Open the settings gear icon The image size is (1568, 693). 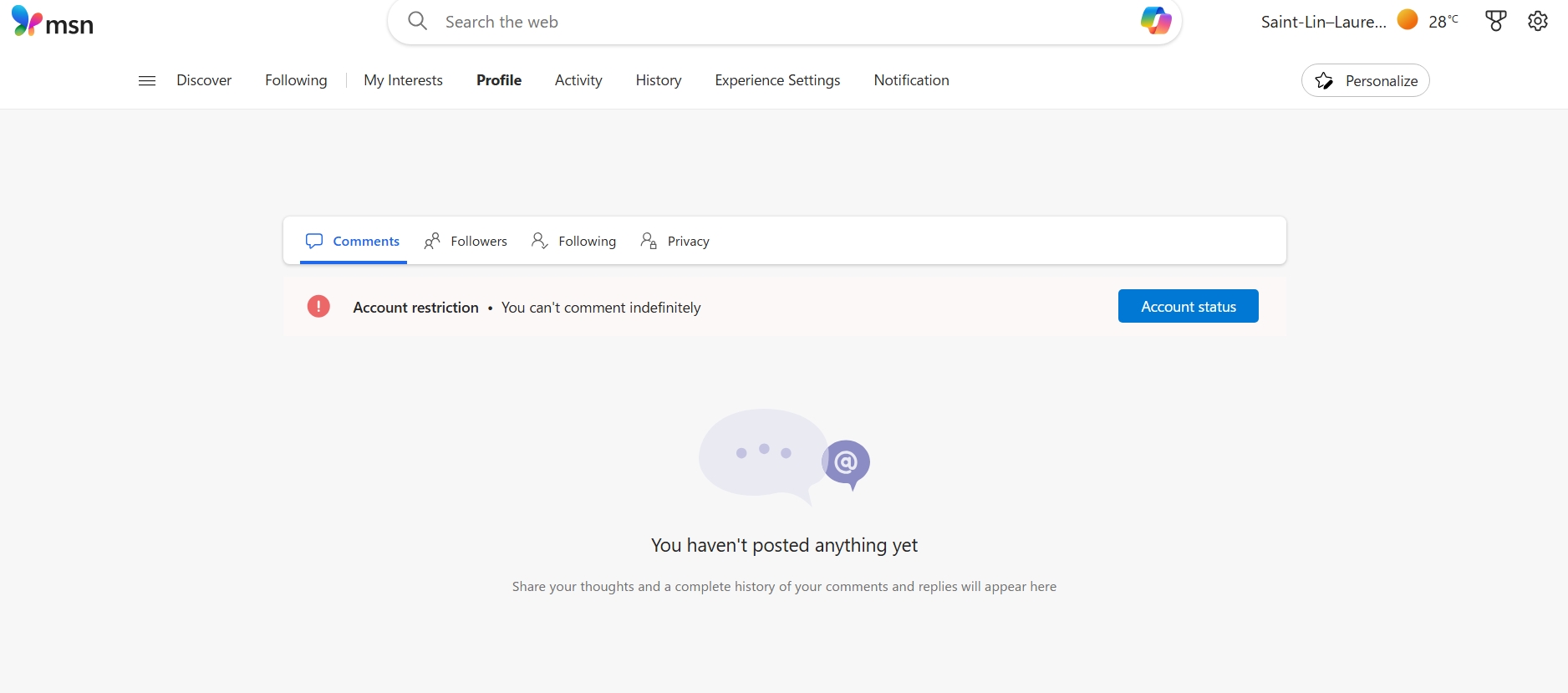[x=1538, y=21]
